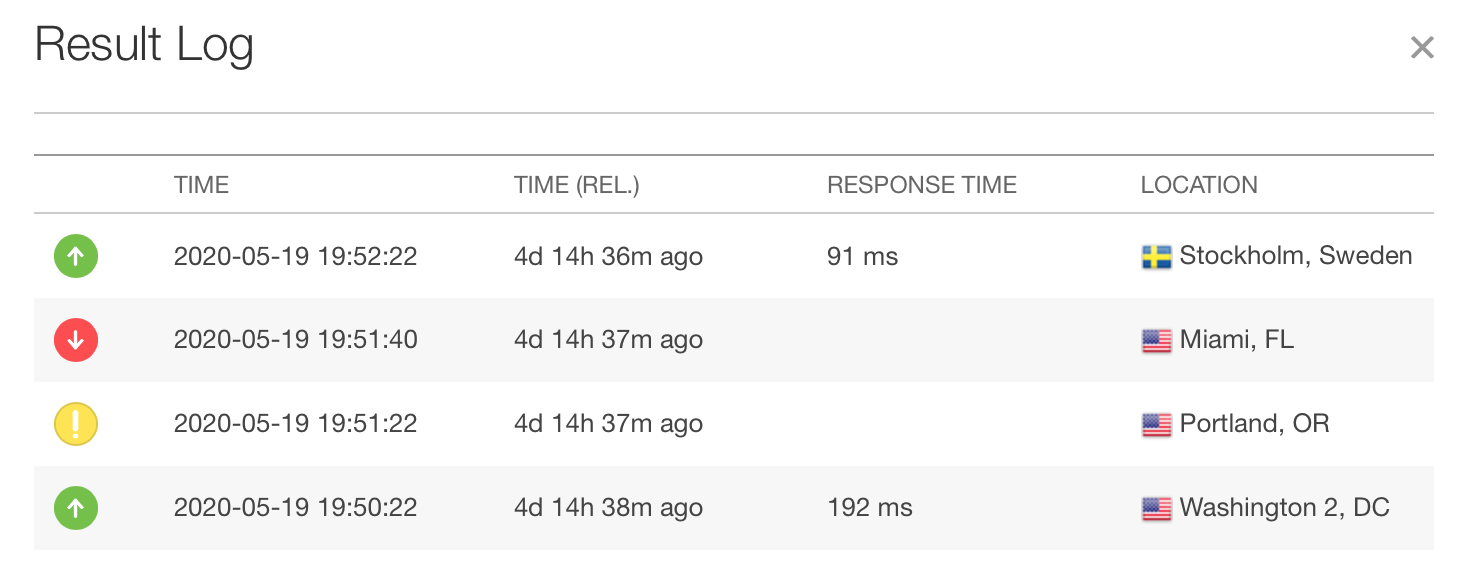The width and height of the screenshot is (1470, 586).
Task: Click the US flag beside Portland, OR
Action: (x=1156, y=425)
